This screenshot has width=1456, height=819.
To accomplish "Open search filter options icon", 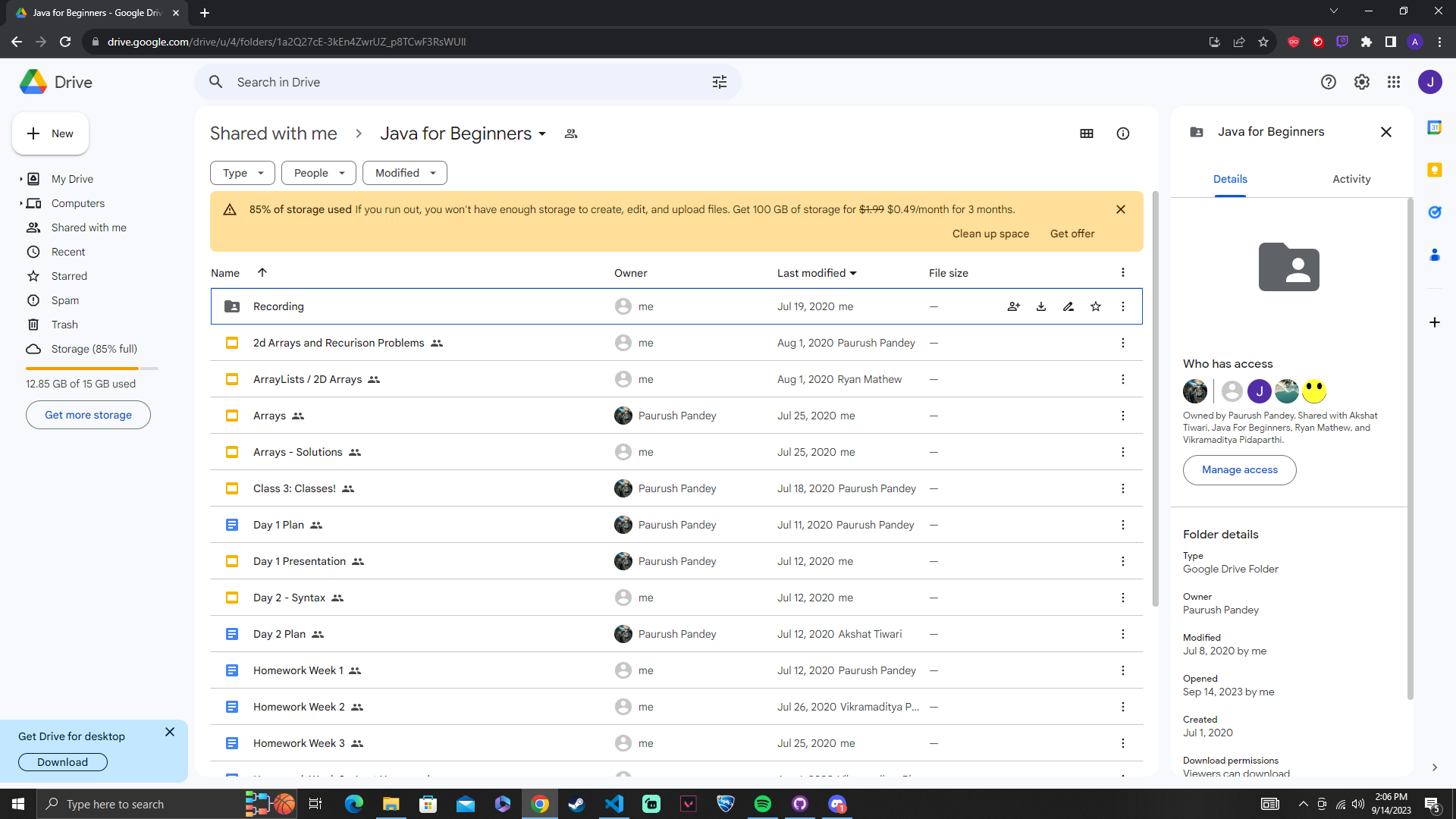I will click(720, 82).
